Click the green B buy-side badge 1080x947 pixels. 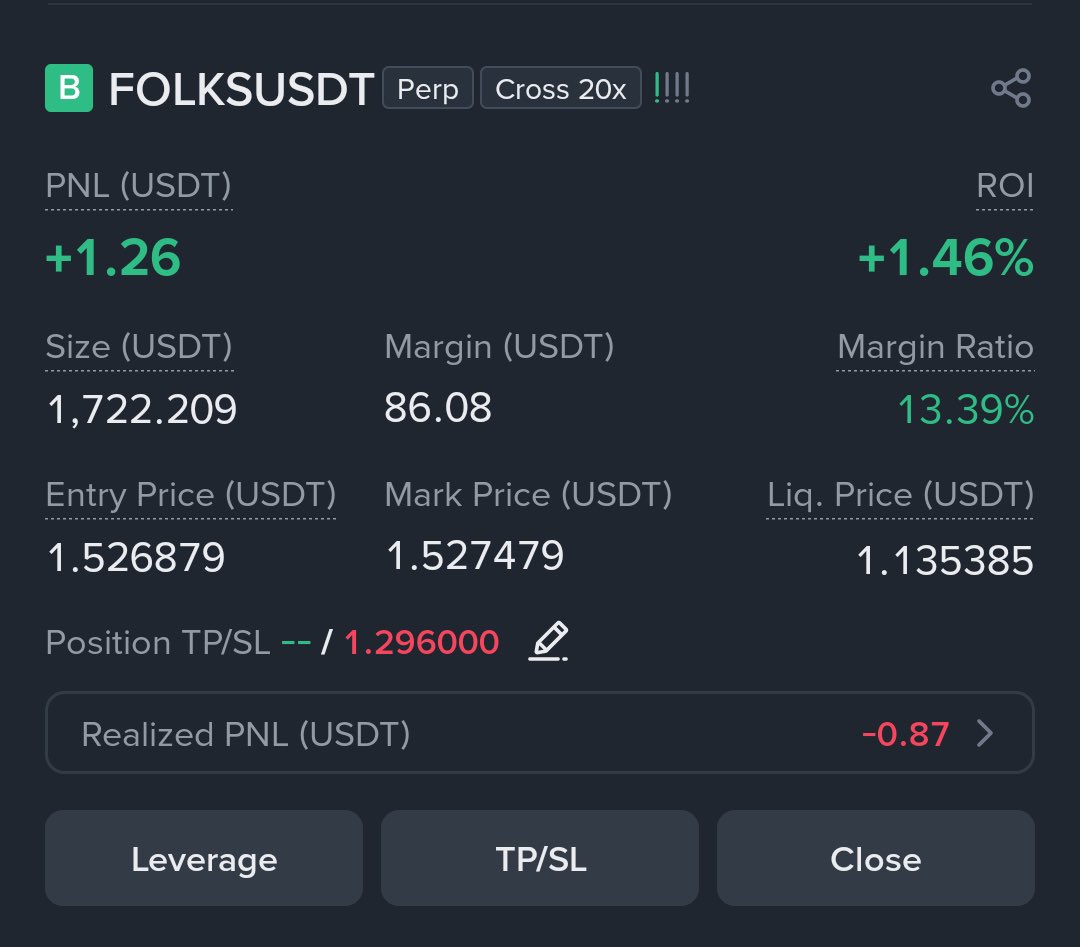(x=69, y=88)
